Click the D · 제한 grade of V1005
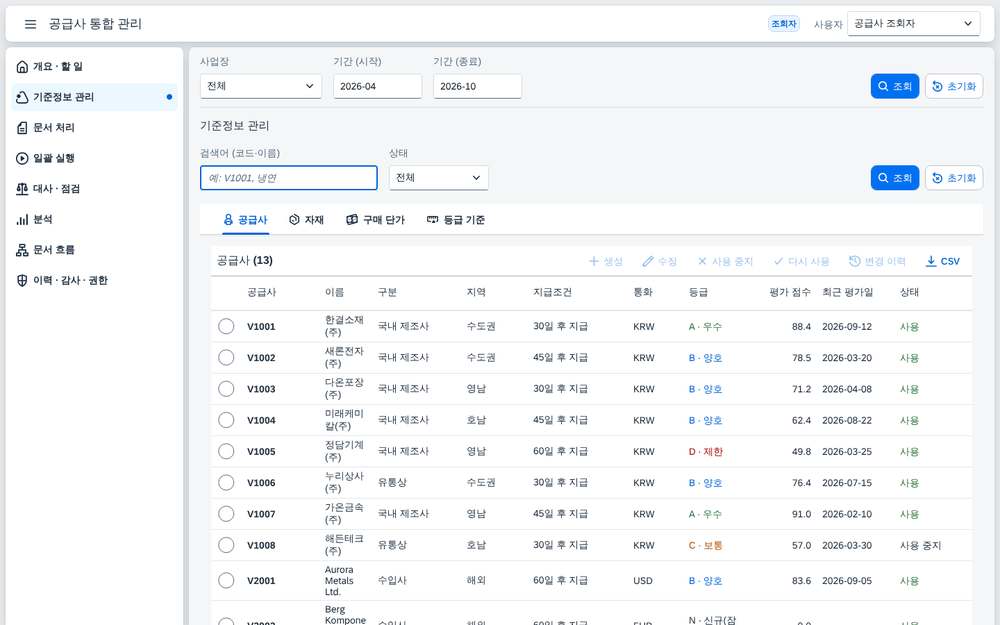Viewport: 1000px width, 625px height. pyautogui.click(x=705, y=452)
